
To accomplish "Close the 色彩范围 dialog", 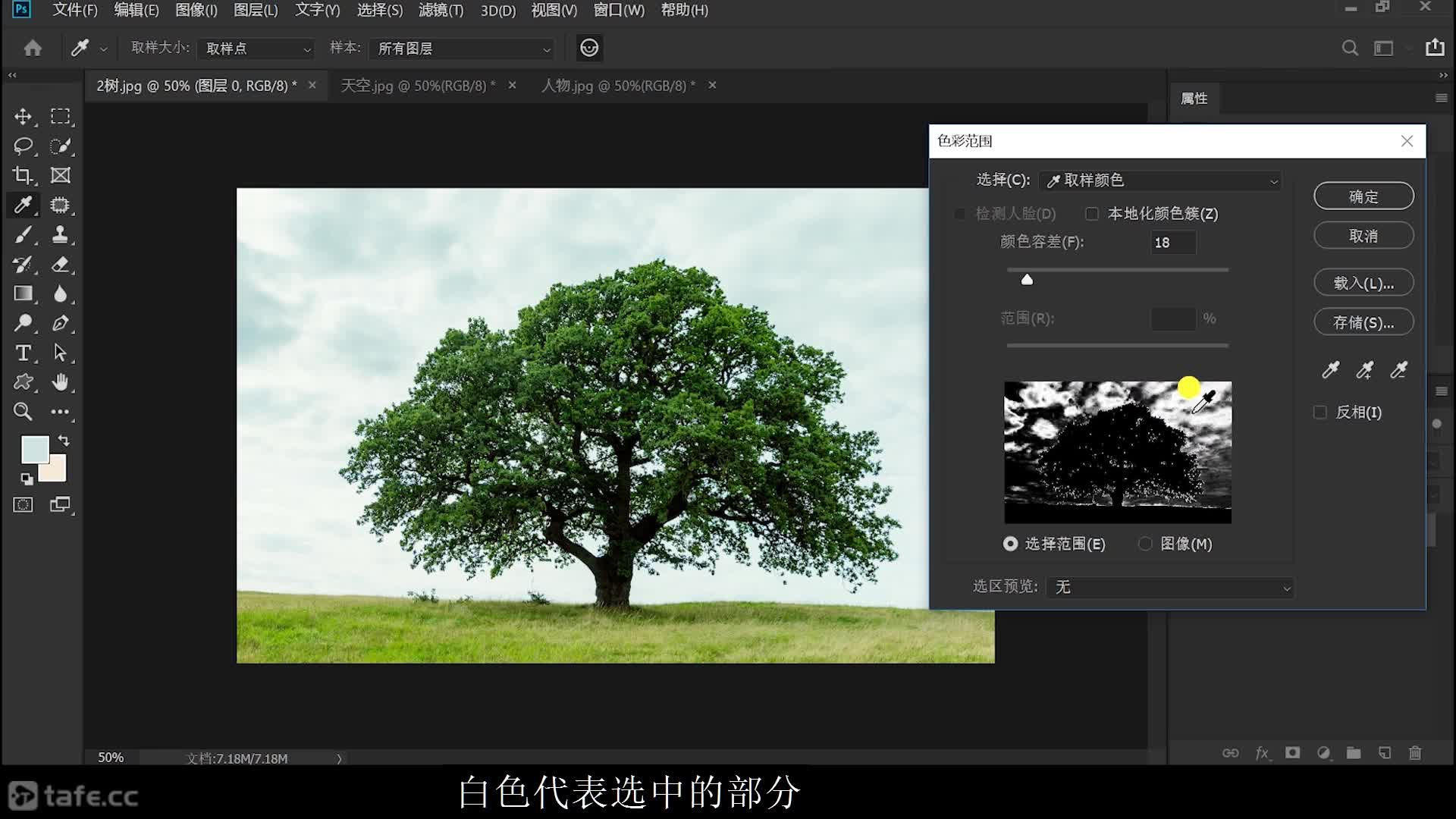I will (x=1407, y=141).
